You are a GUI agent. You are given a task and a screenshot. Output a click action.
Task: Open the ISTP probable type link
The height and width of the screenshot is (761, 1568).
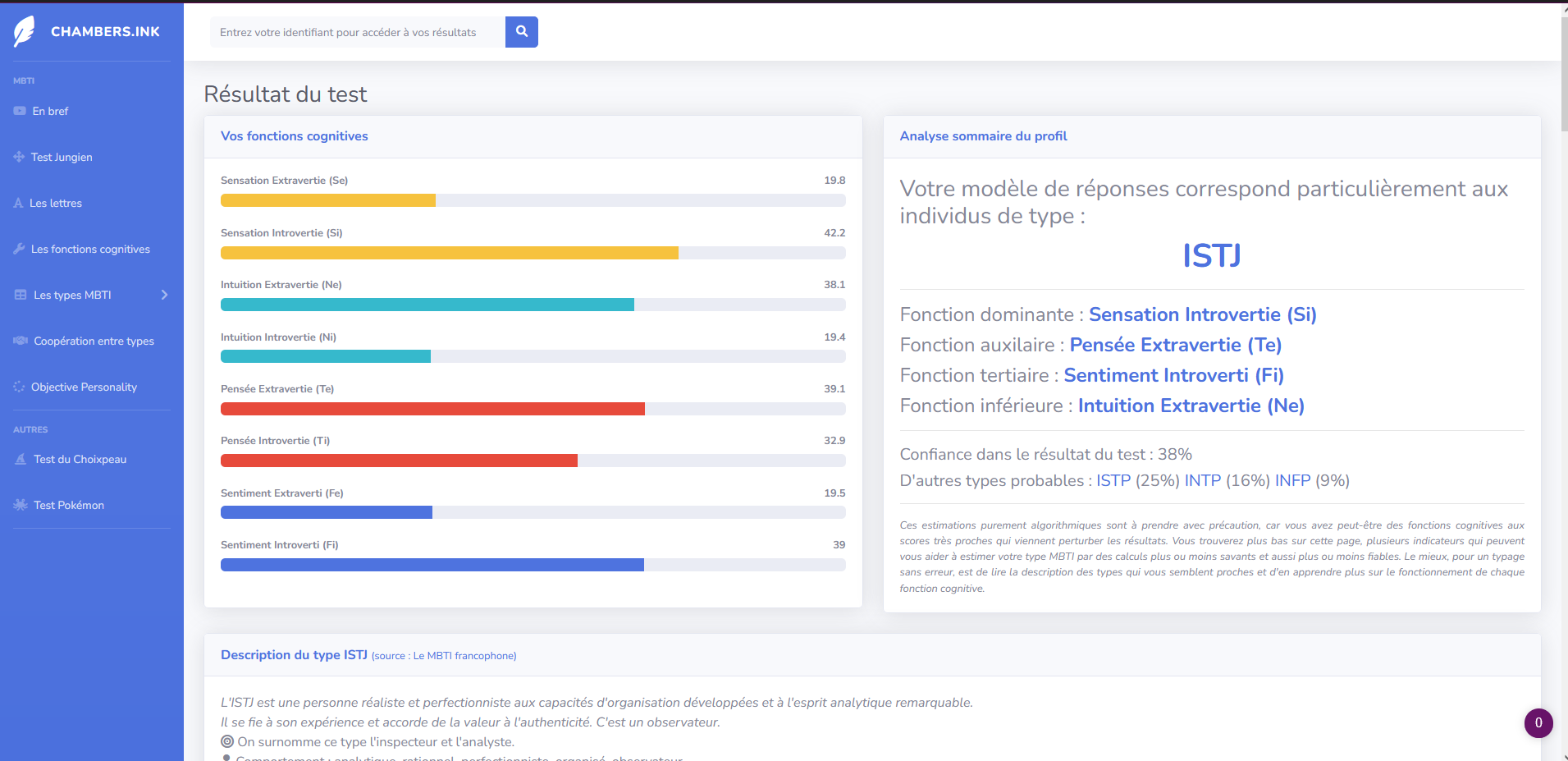click(x=1113, y=480)
